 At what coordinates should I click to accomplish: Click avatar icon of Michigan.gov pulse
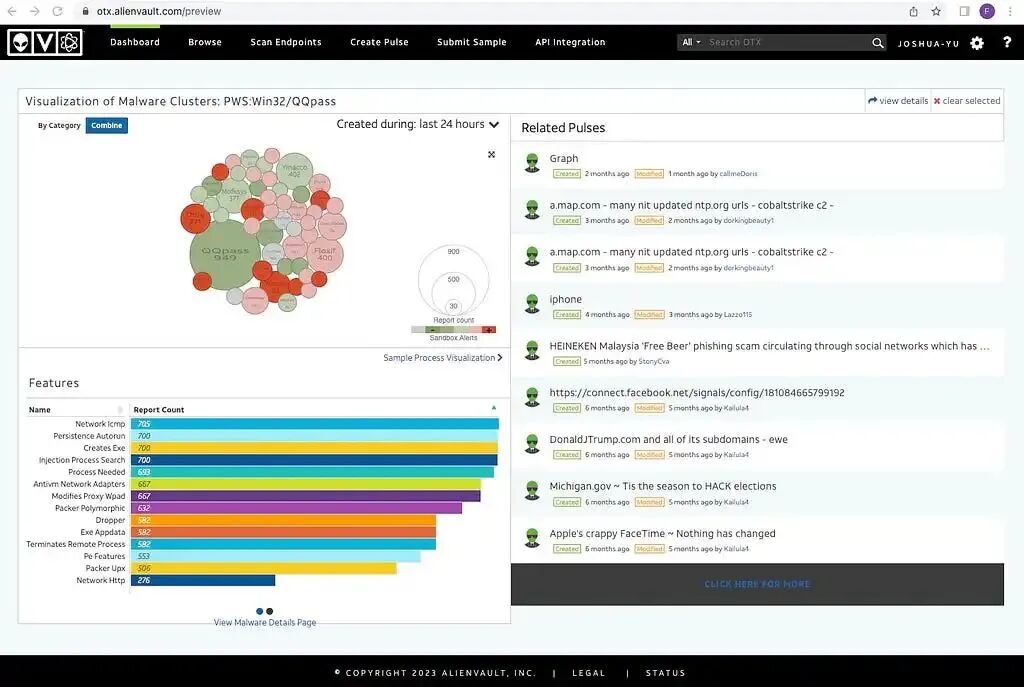coord(532,491)
